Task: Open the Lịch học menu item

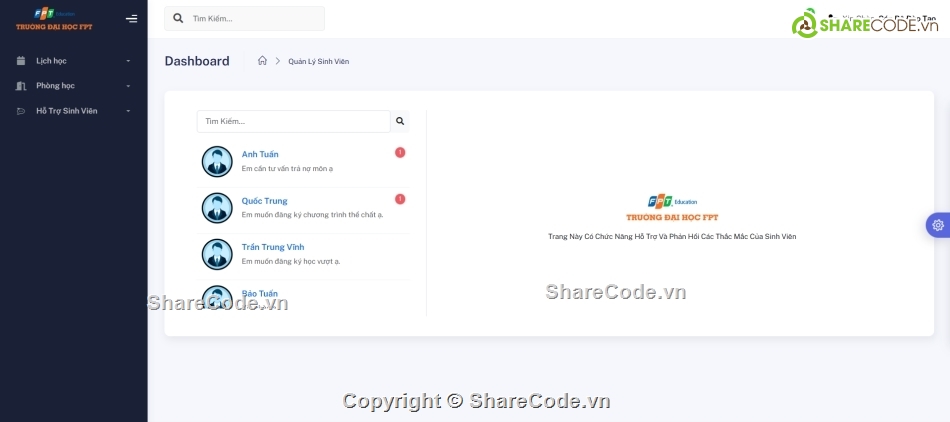Action: [73, 61]
